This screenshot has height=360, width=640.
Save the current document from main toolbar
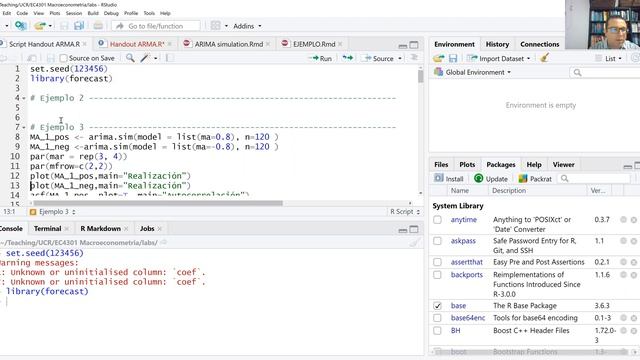click(64, 26)
